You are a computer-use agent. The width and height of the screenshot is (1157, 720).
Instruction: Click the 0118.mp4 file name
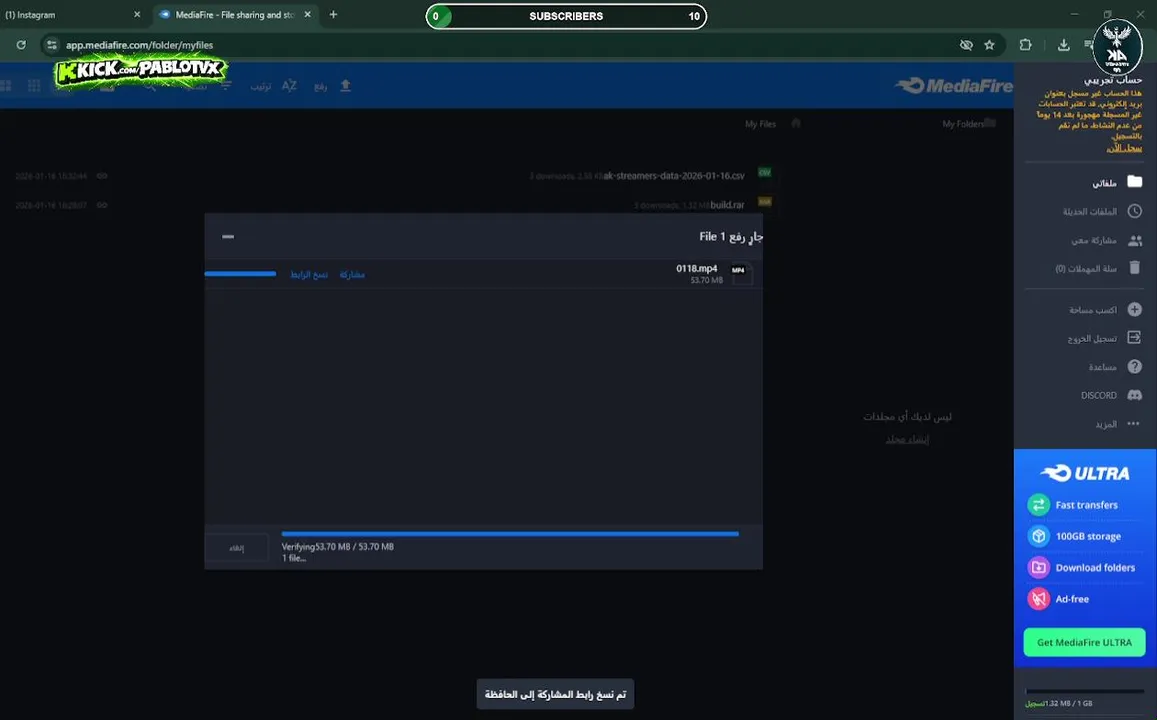(x=697, y=269)
